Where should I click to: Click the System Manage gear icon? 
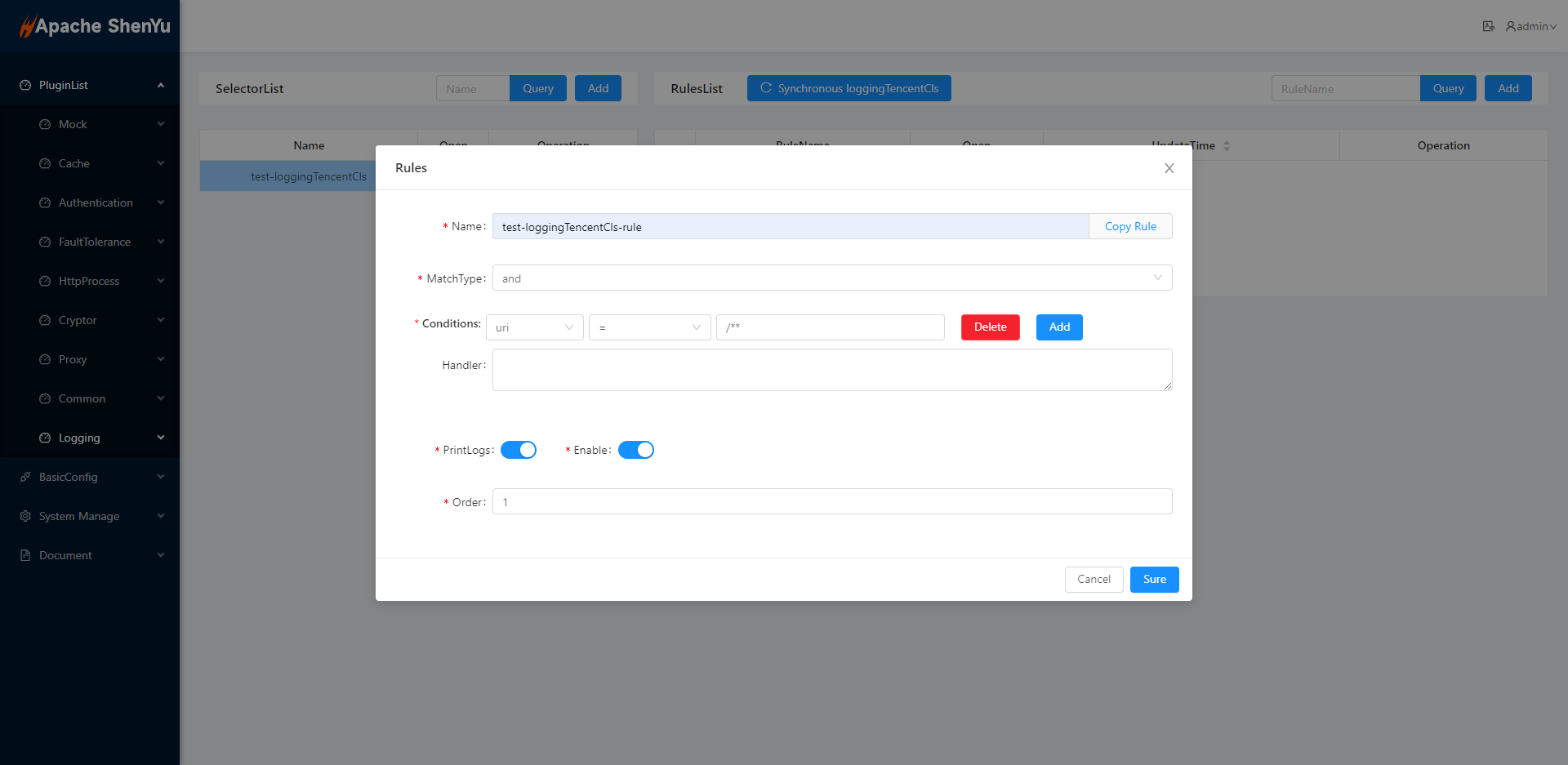25,516
